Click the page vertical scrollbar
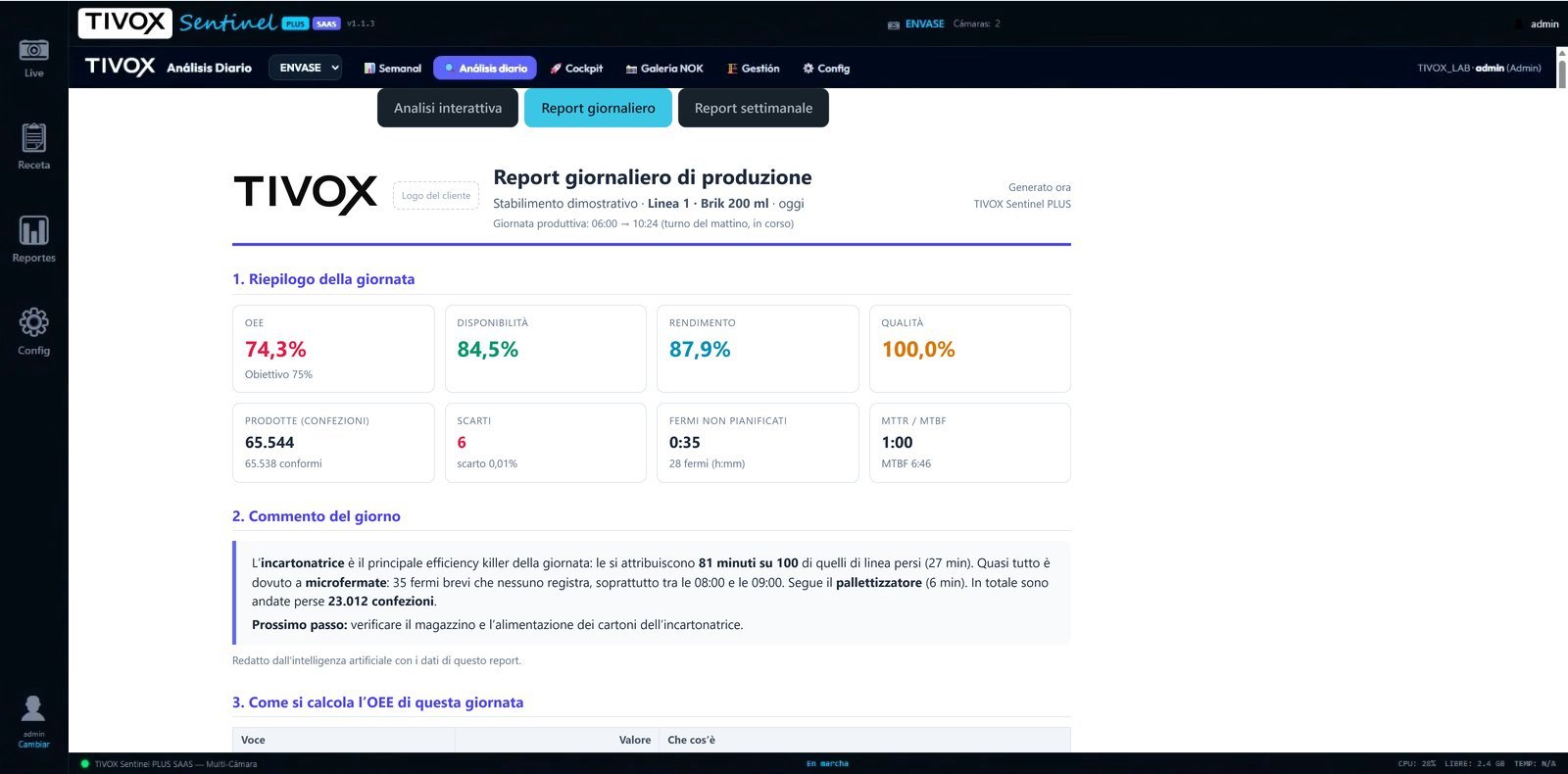This screenshot has width=1568, height=774. point(1562,73)
